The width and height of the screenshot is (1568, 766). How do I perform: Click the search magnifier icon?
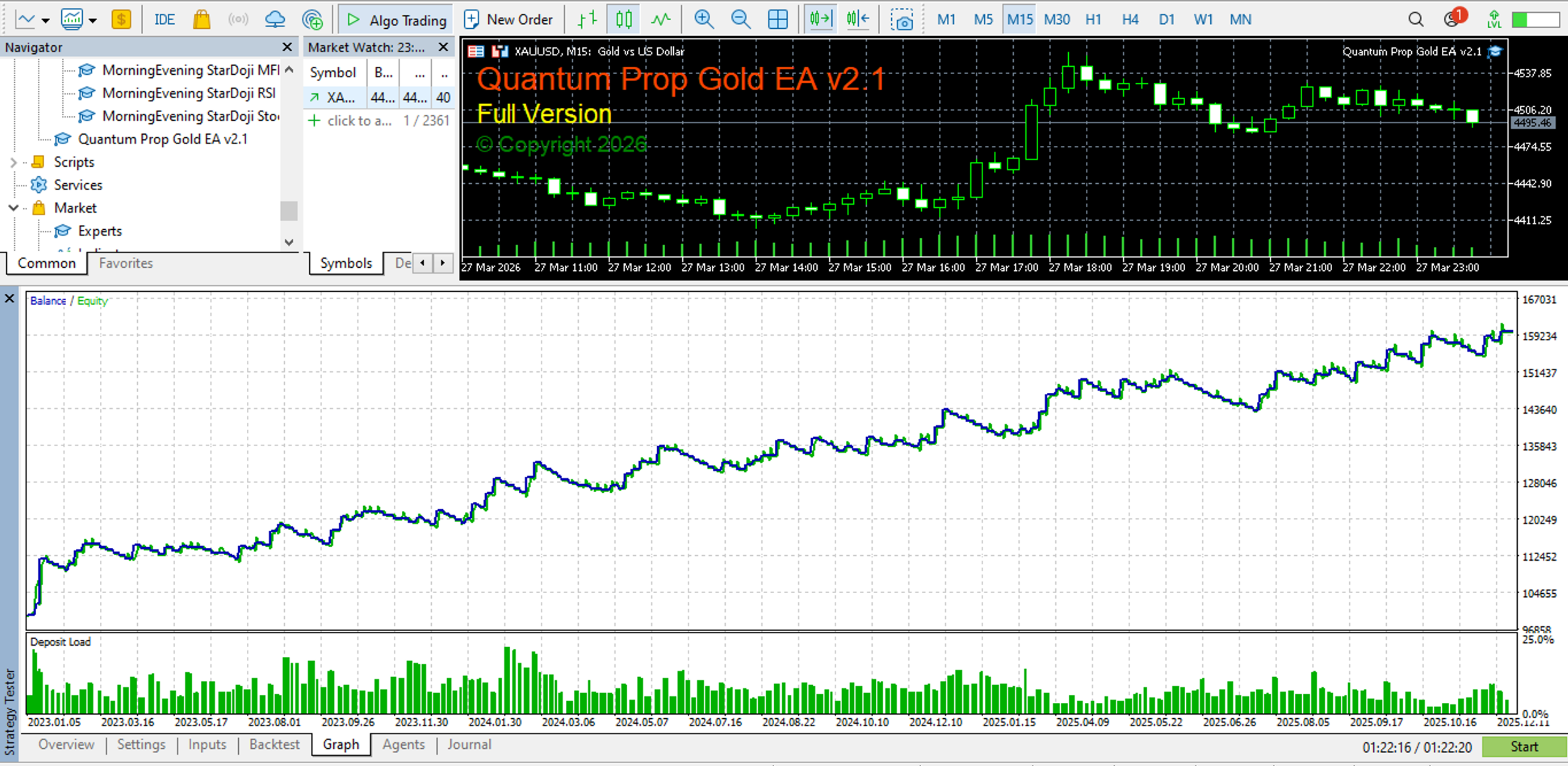pos(1415,20)
